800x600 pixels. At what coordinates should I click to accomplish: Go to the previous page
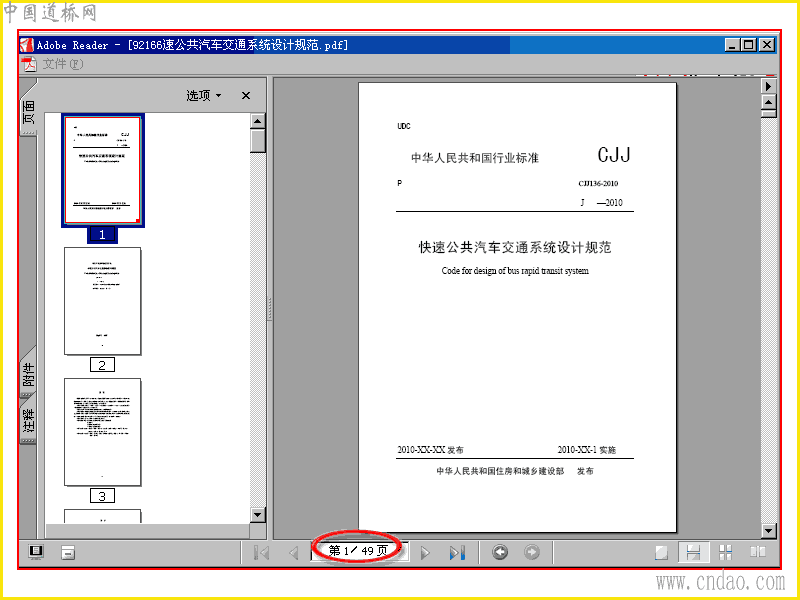[293, 553]
